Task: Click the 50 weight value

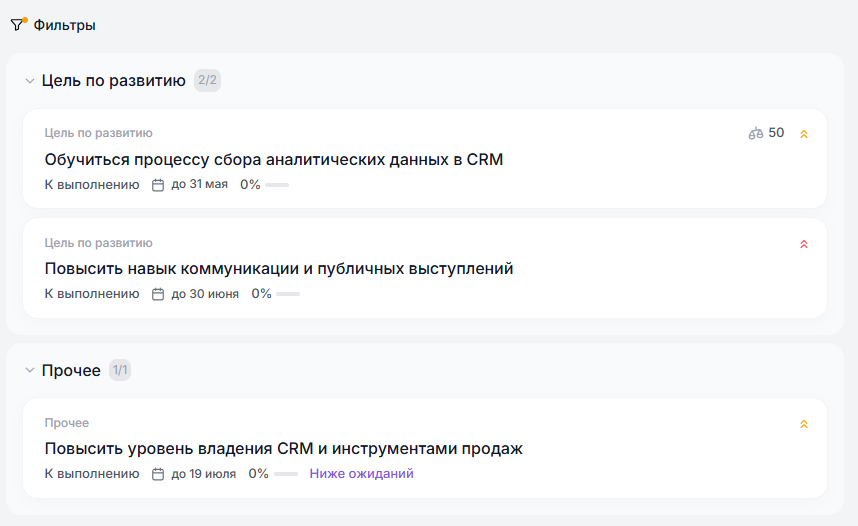Action: click(x=776, y=133)
